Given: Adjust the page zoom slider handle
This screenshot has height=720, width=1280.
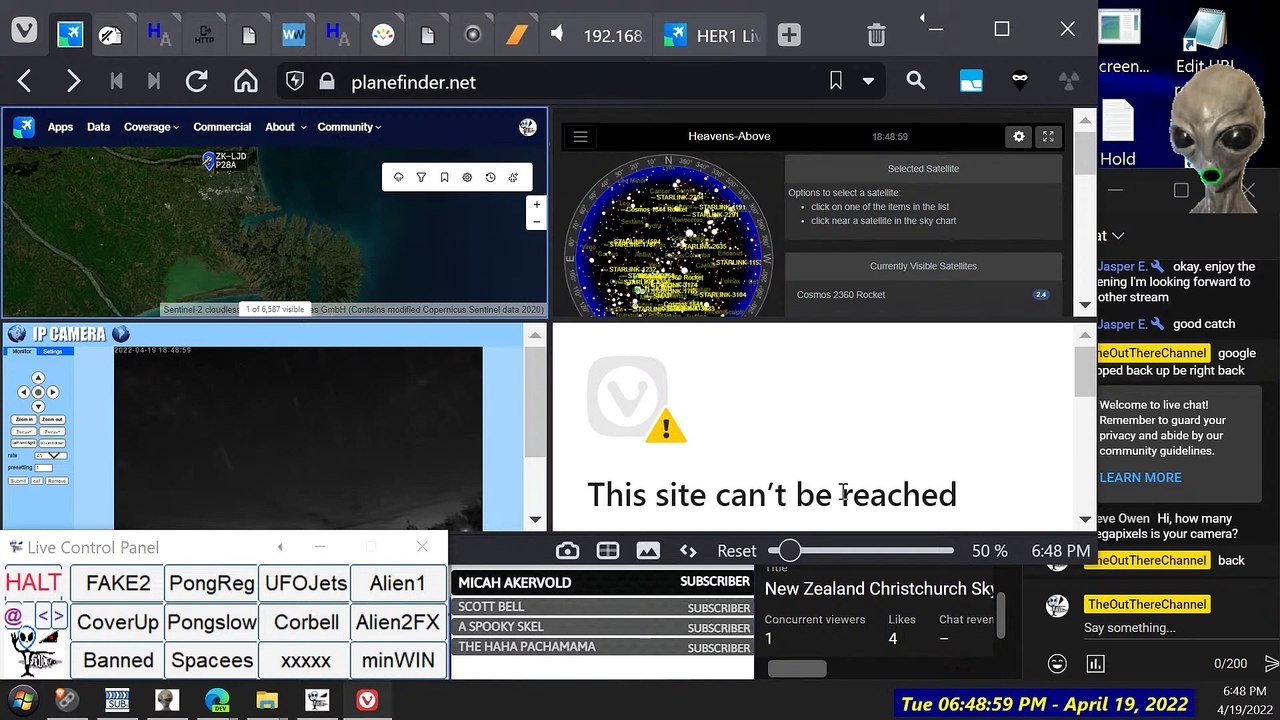Looking at the screenshot, I should click(789, 551).
